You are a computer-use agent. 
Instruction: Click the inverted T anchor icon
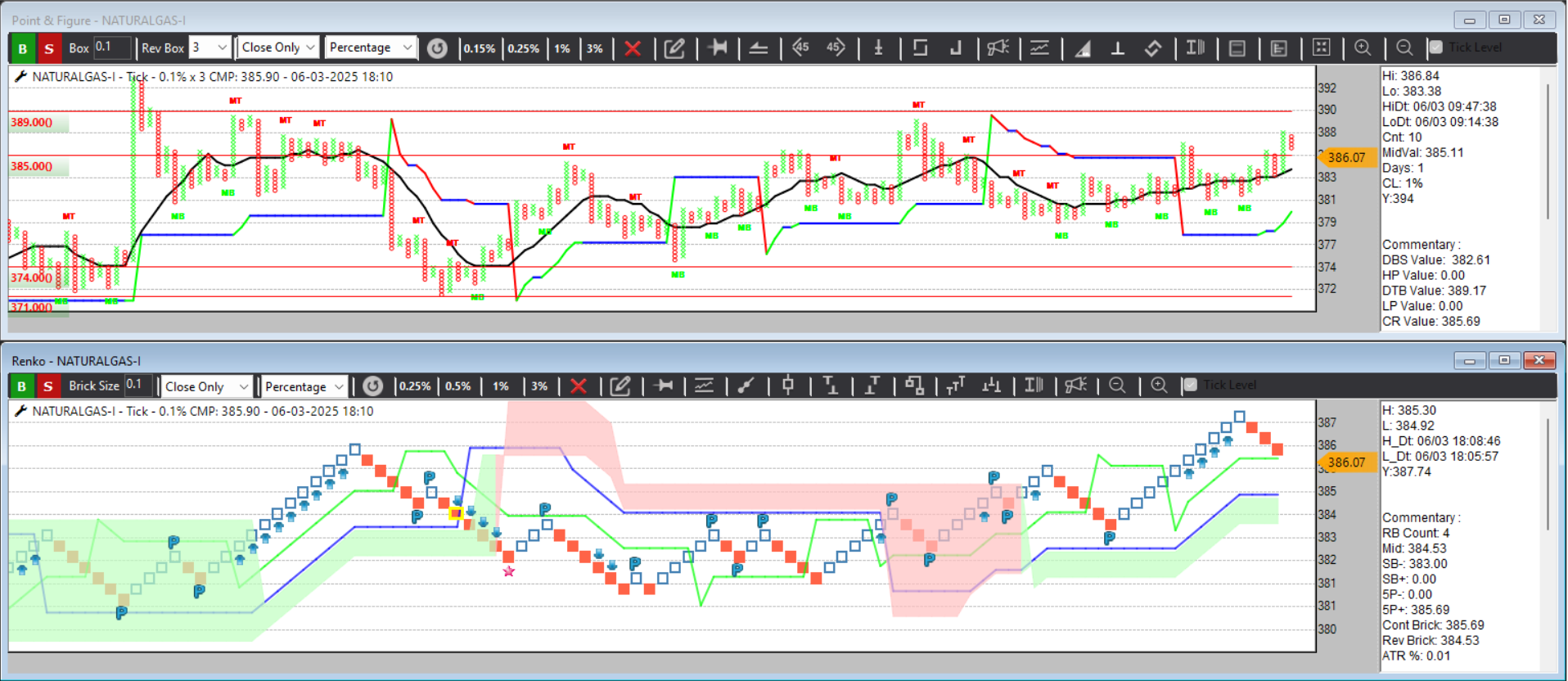pos(1117,47)
